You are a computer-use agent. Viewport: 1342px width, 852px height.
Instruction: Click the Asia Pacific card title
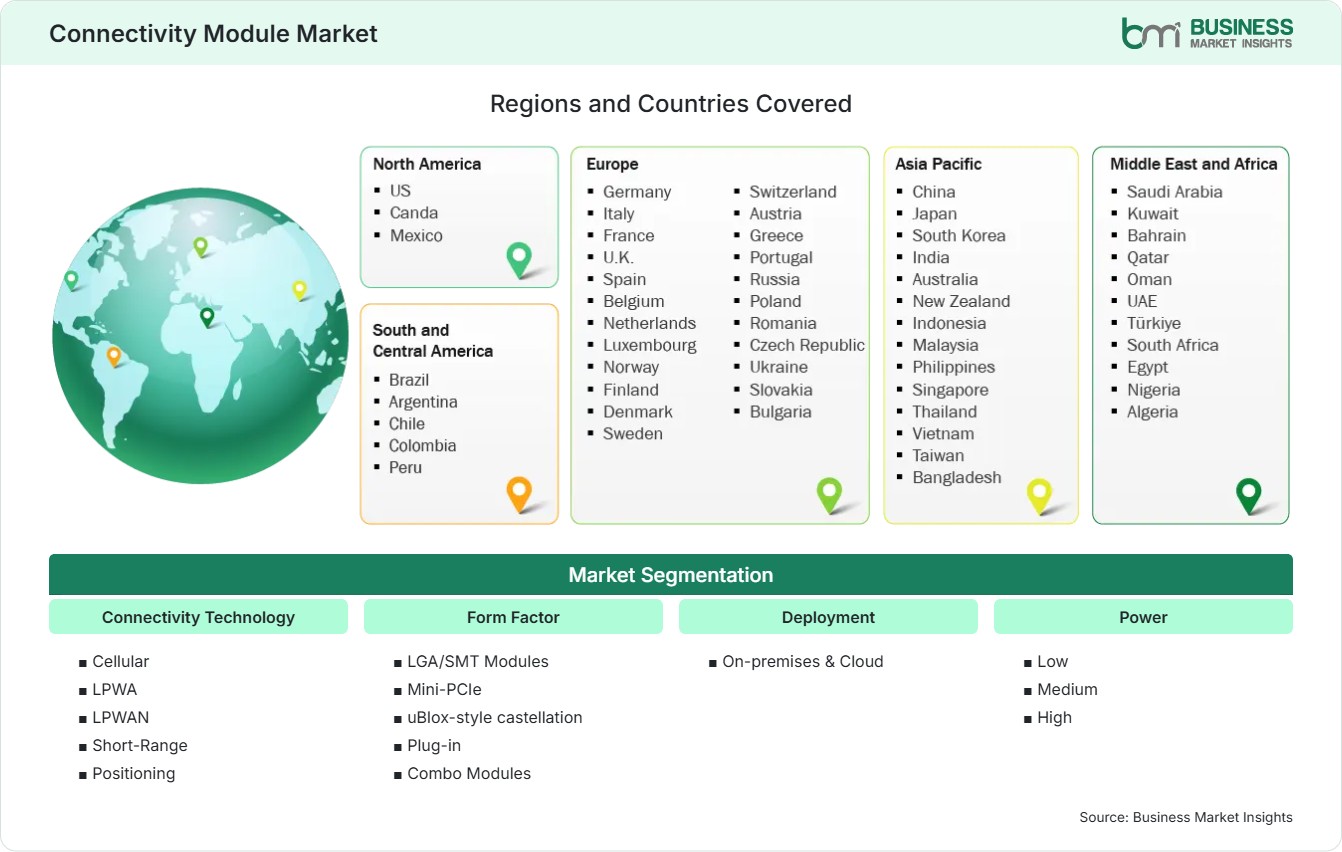click(939, 164)
